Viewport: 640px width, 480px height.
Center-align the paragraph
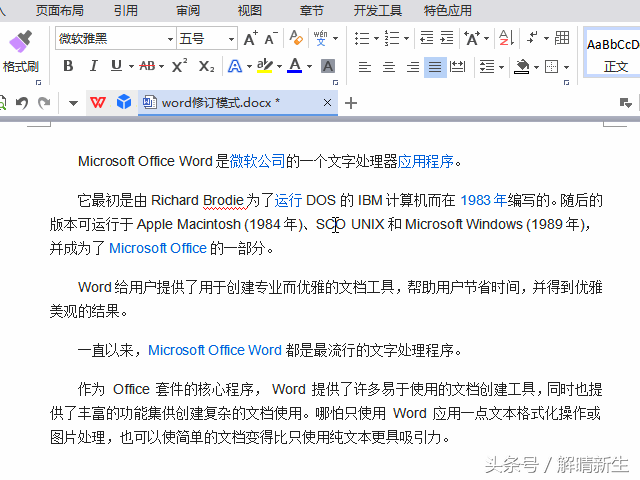point(389,67)
